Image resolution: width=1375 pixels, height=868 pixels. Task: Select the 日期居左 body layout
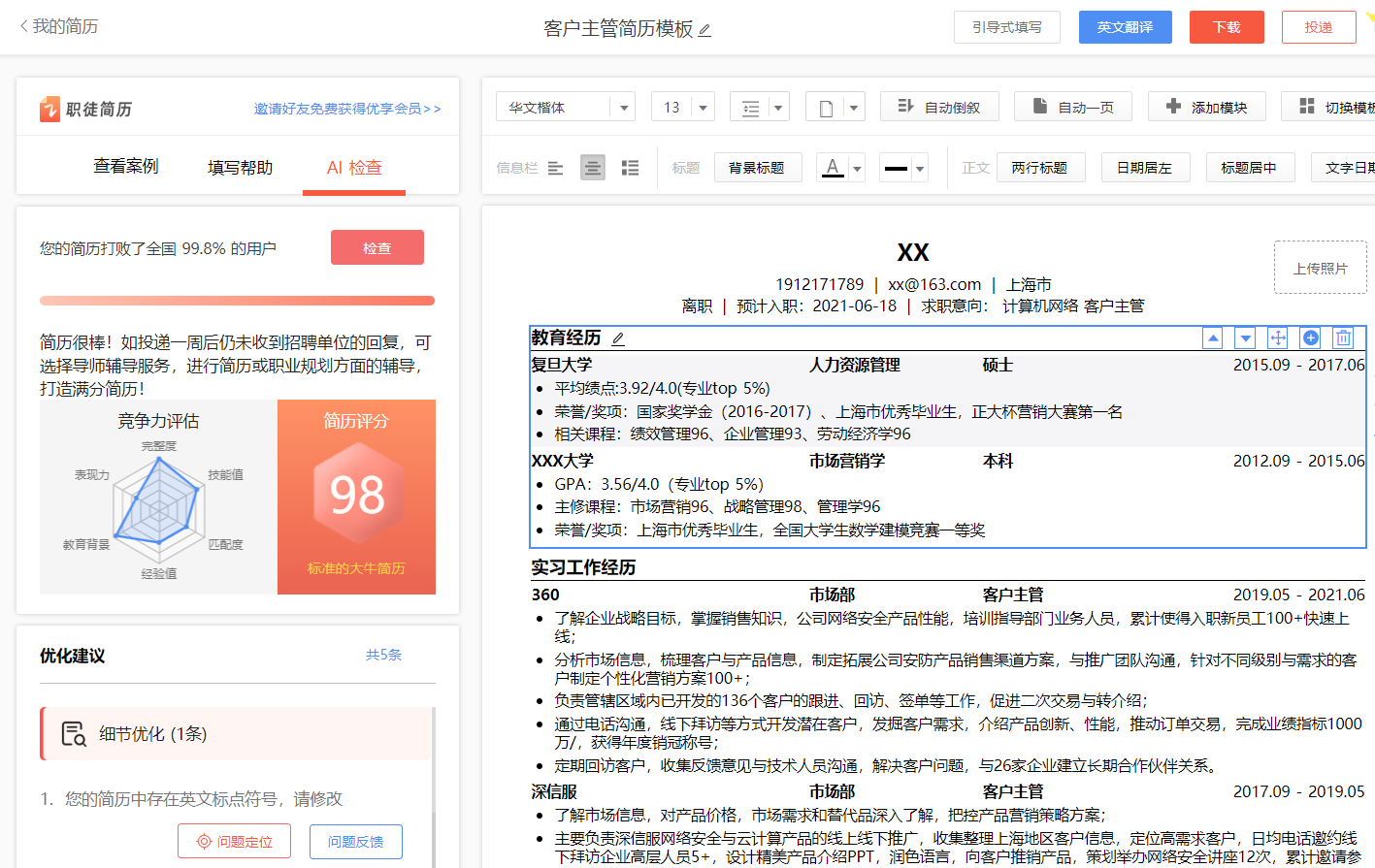click(x=1144, y=168)
